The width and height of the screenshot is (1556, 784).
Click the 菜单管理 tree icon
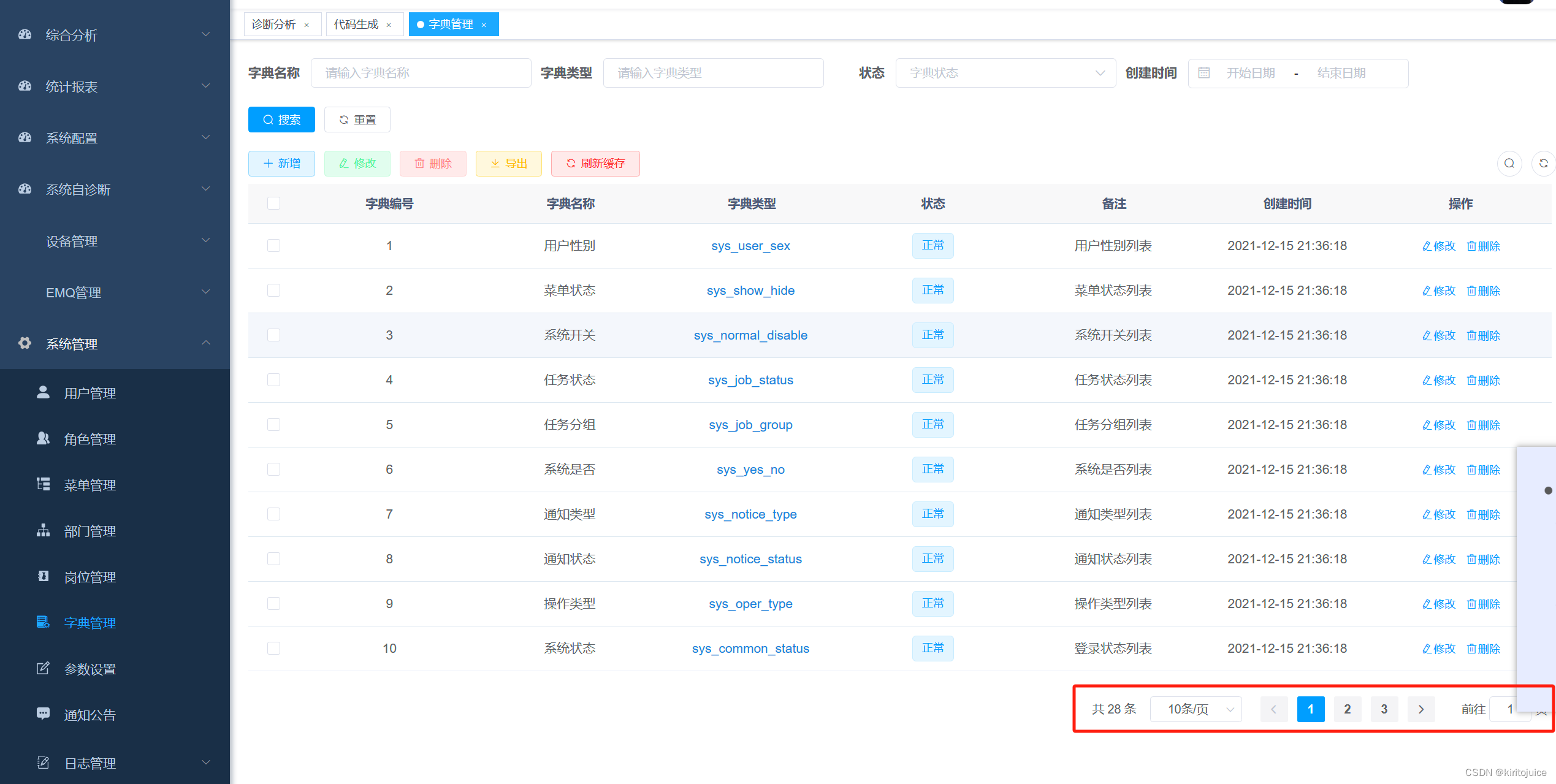[x=43, y=484]
